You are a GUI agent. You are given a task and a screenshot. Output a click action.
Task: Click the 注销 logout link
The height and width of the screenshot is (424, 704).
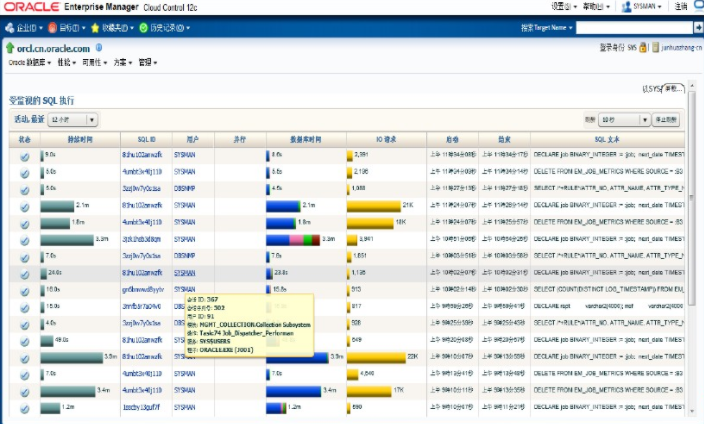click(x=681, y=6)
